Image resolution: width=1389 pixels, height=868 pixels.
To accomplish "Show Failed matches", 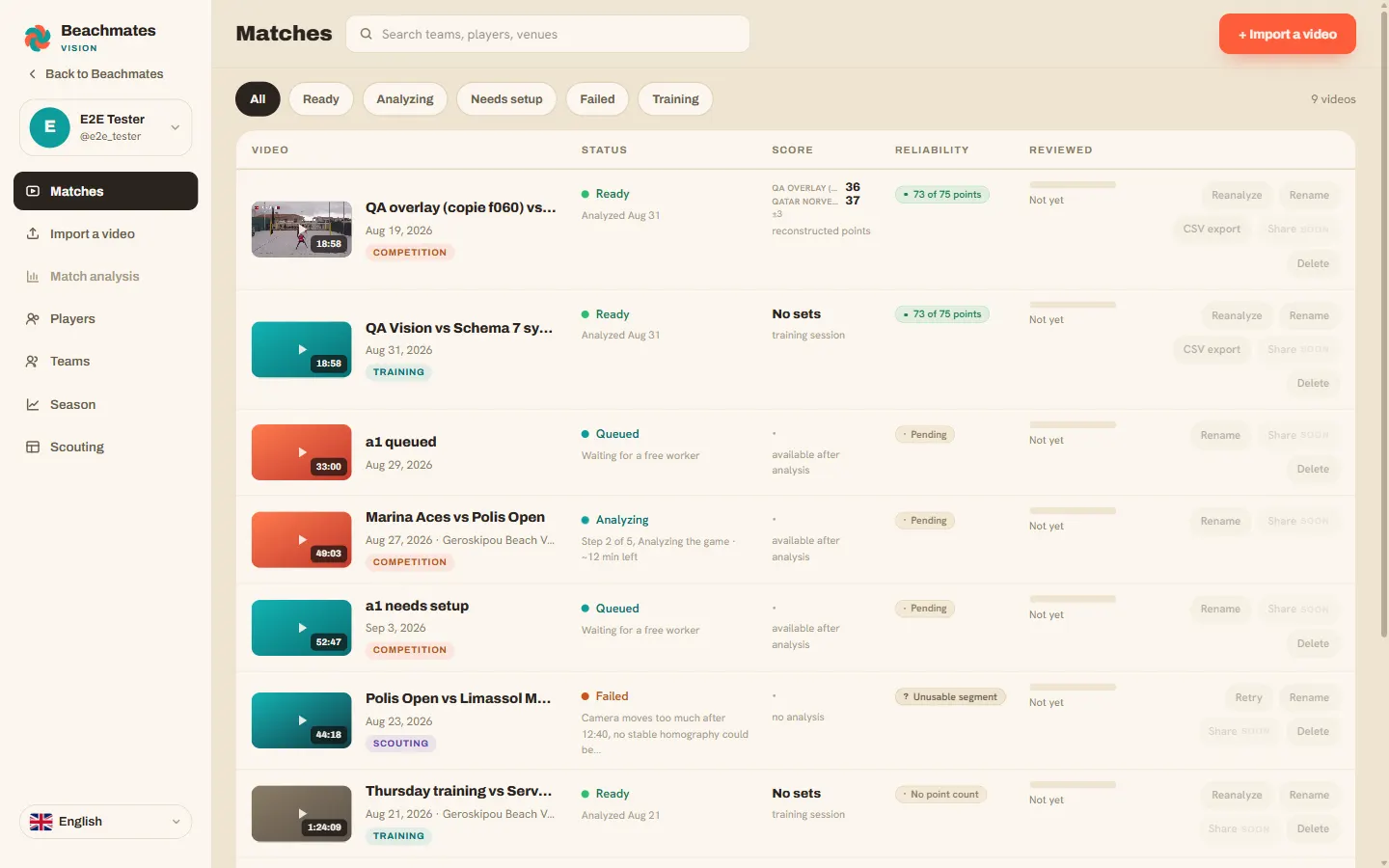I will point(597,99).
